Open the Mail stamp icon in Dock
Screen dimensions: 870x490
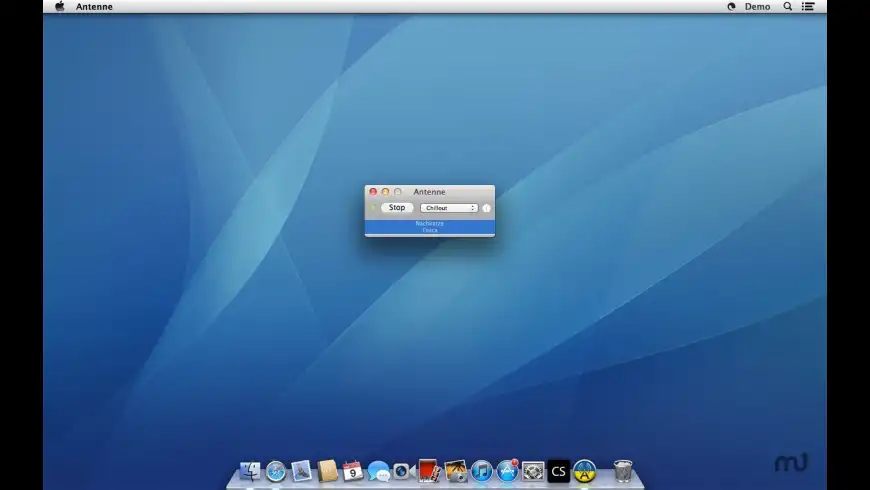tap(302, 471)
